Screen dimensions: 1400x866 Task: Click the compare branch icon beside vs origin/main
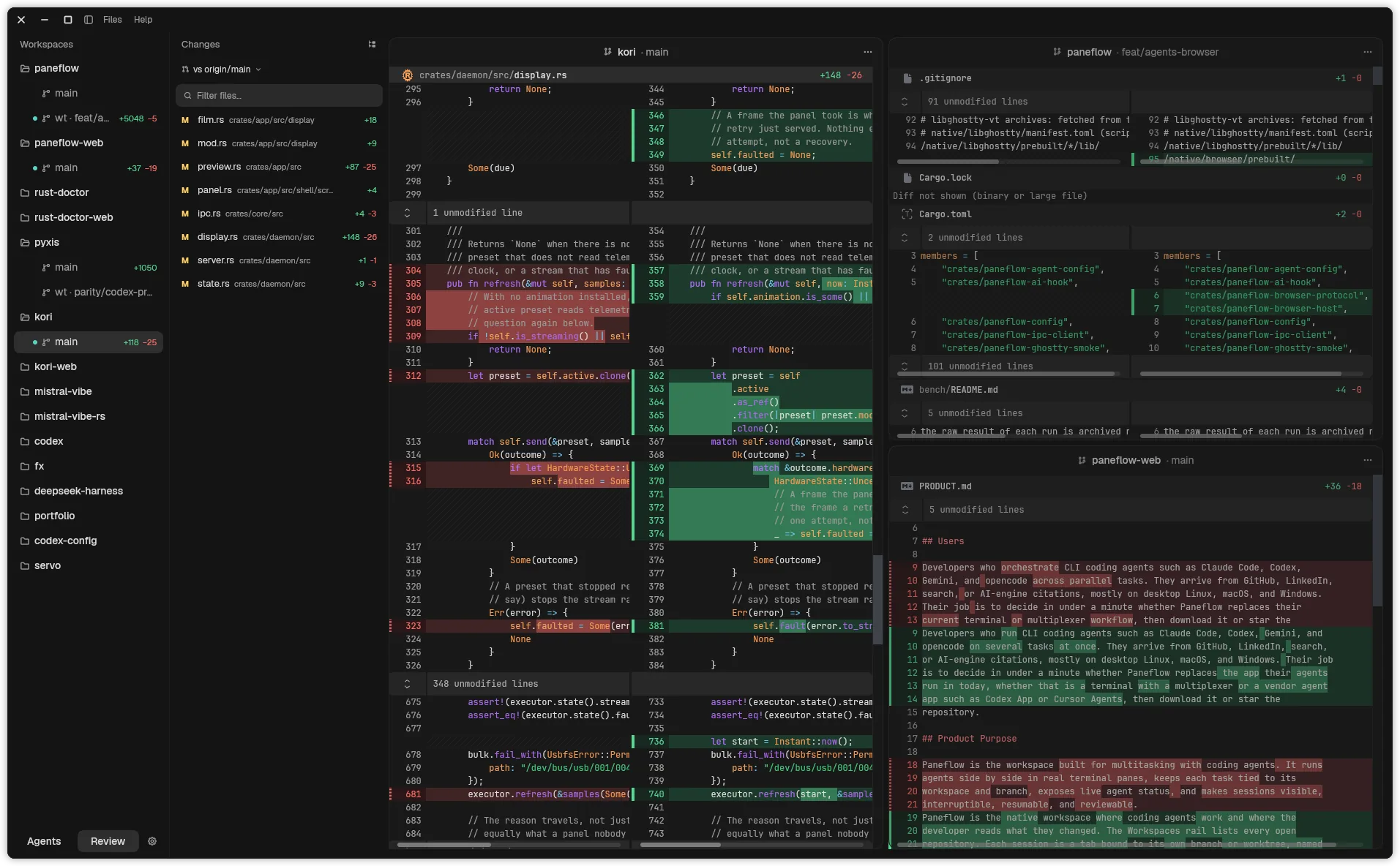tap(185, 69)
